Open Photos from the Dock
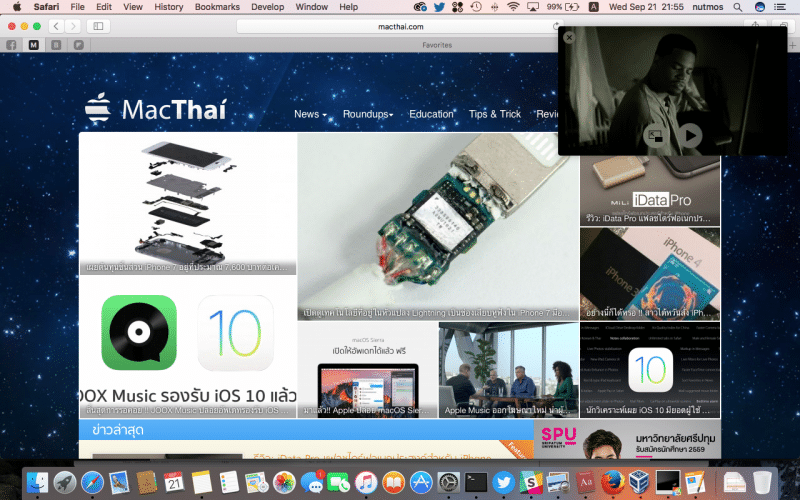 point(284,482)
